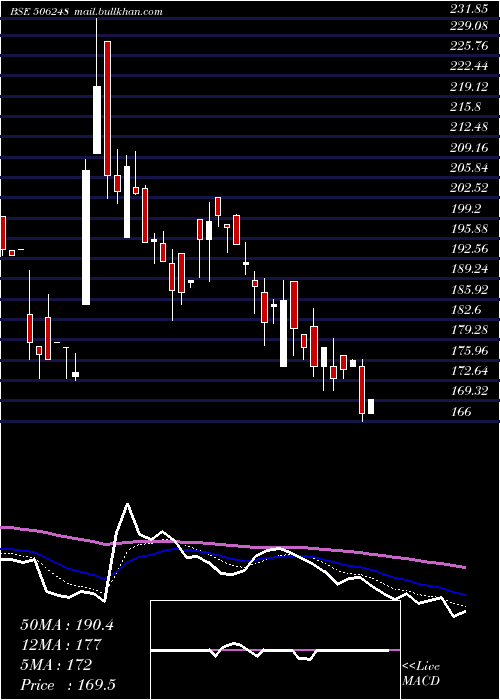
Task: Click the 229.08 price axis label
Action: 469,25
